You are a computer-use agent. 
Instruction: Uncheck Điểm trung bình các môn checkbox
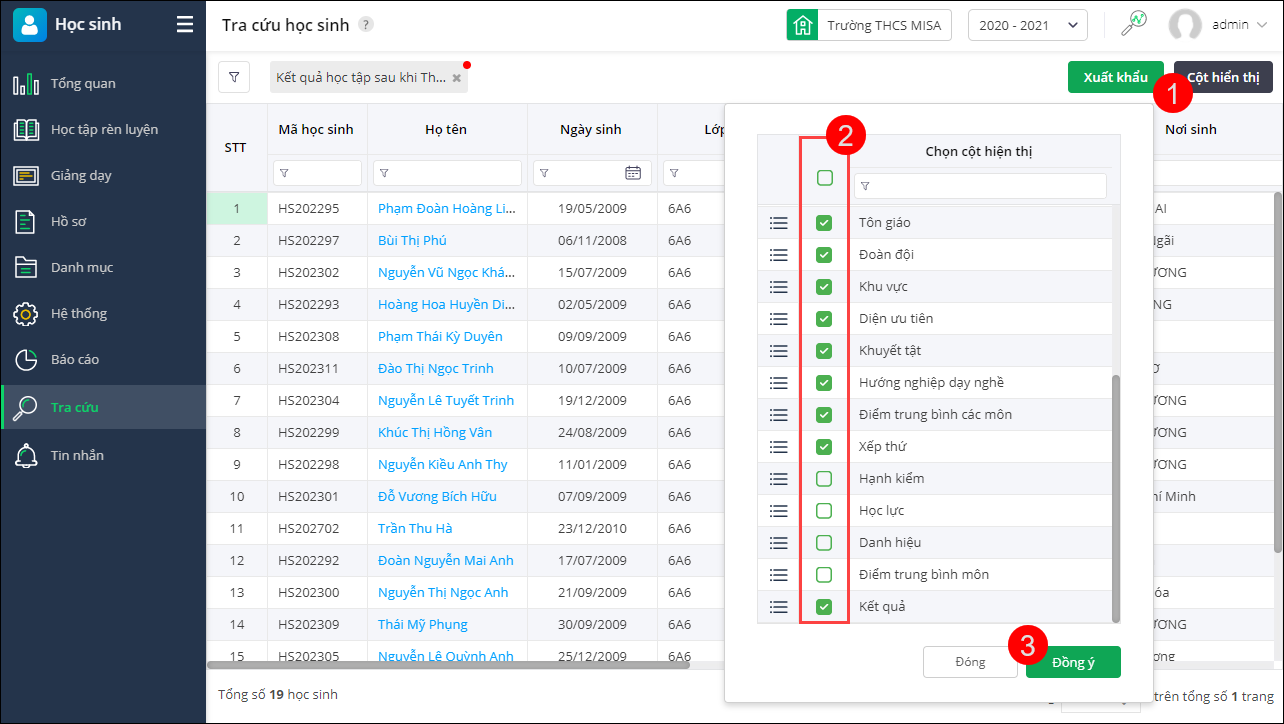pos(824,415)
